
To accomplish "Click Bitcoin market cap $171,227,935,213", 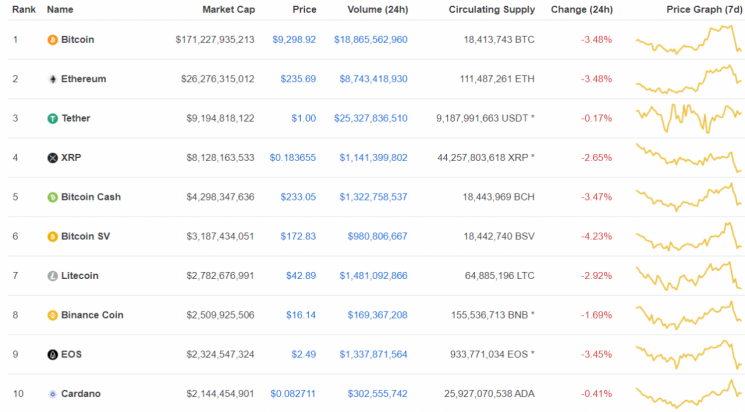I will [x=215, y=39].
